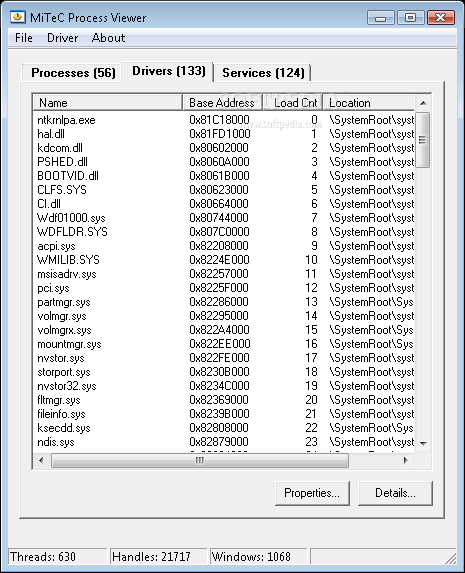
Task: Click the horizontal scrollbar right arrow
Action: click(405, 460)
